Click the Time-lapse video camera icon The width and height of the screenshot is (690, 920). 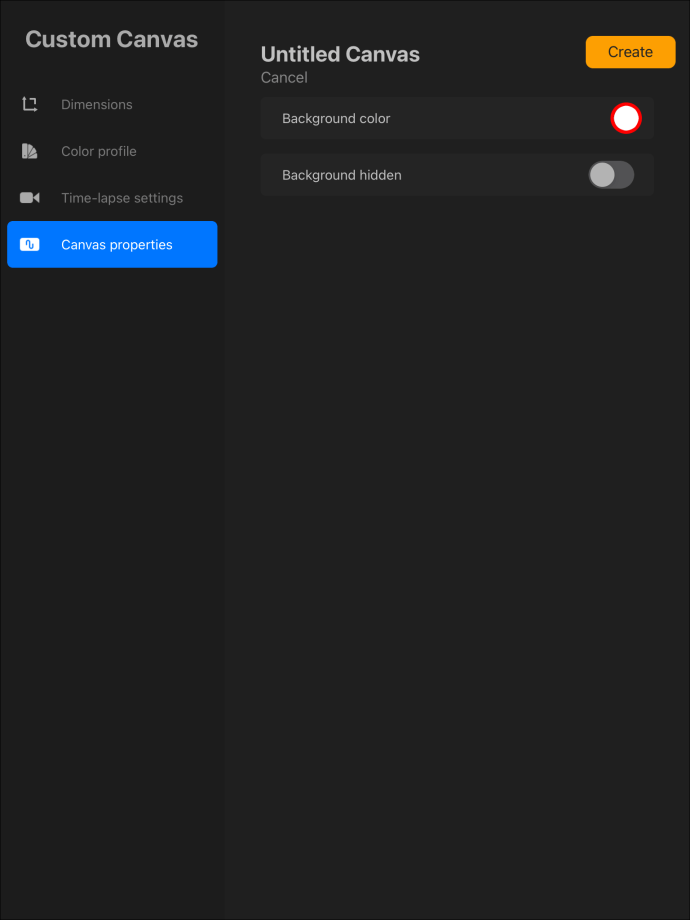pyautogui.click(x=29, y=198)
